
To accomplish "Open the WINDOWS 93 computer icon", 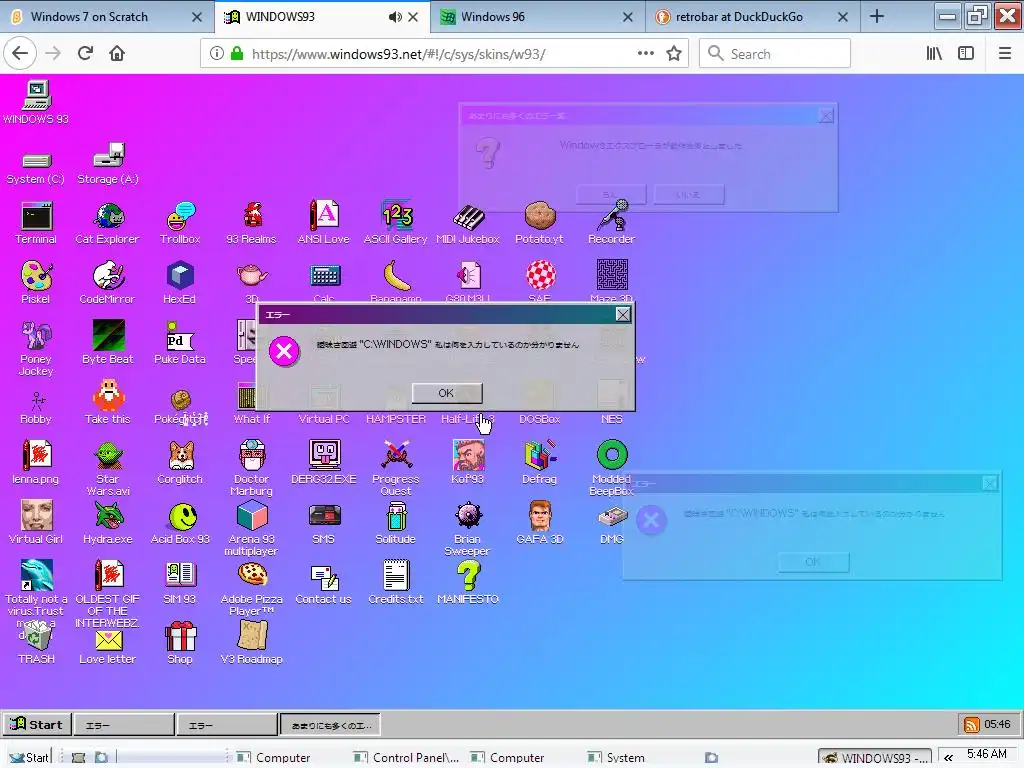I will (x=37, y=103).
